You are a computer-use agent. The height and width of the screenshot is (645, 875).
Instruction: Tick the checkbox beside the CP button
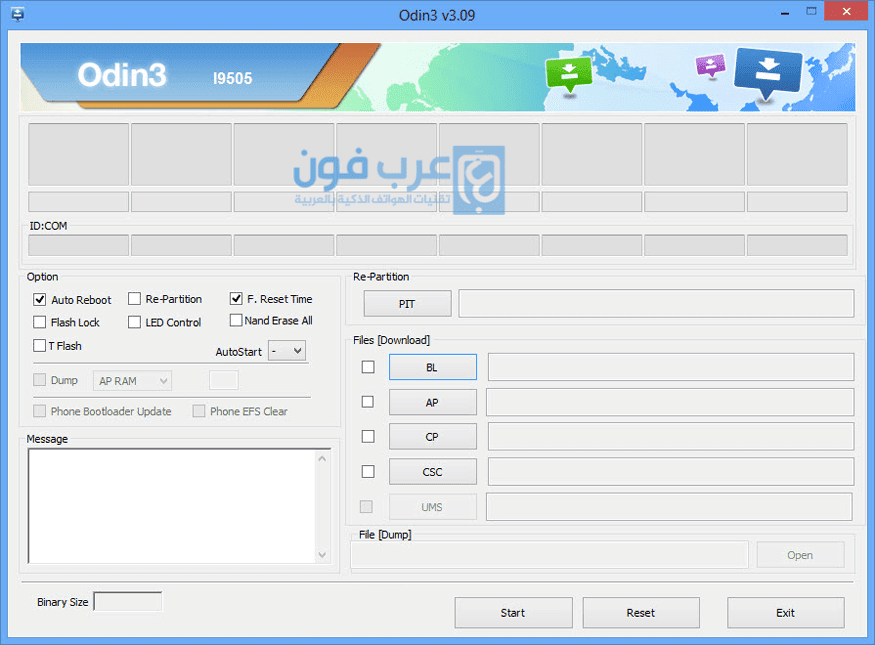coord(368,436)
